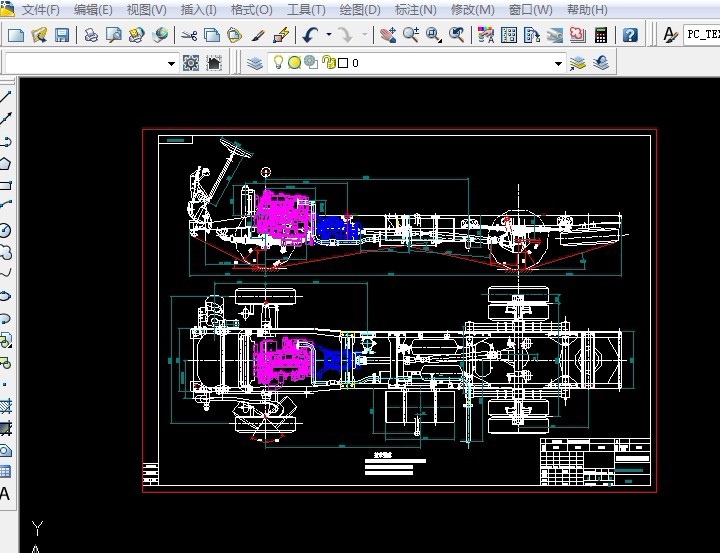Click the Text Style icon
The image size is (720, 553).
[x=670, y=35]
